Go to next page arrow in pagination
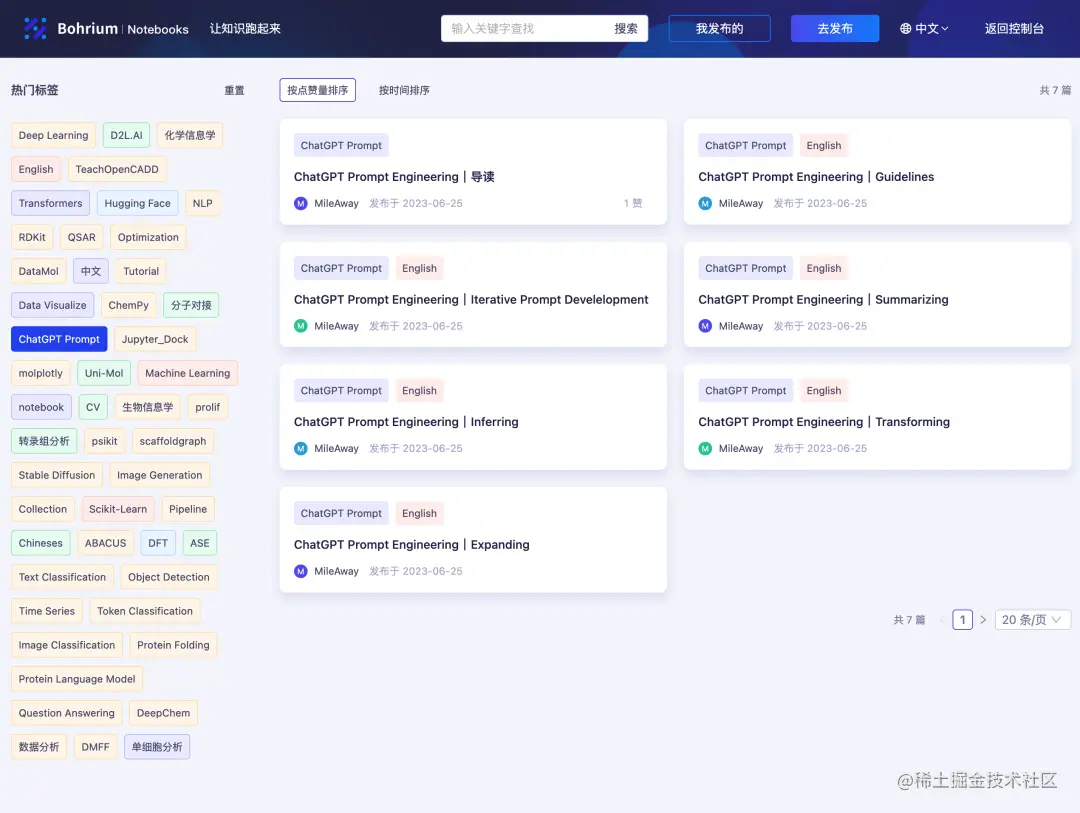 tap(983, 619)
